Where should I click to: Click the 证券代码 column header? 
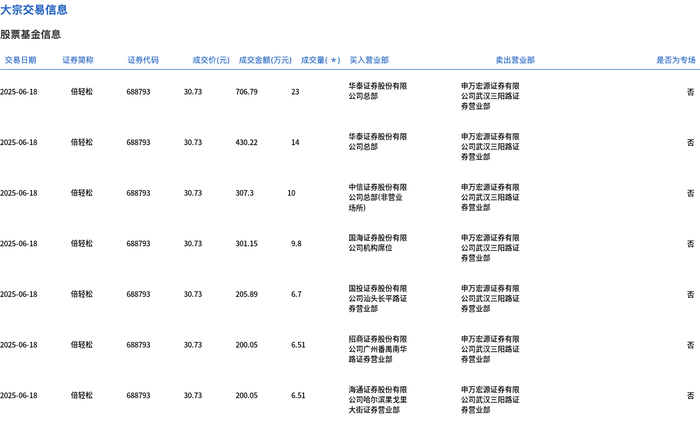pos(143,60)
